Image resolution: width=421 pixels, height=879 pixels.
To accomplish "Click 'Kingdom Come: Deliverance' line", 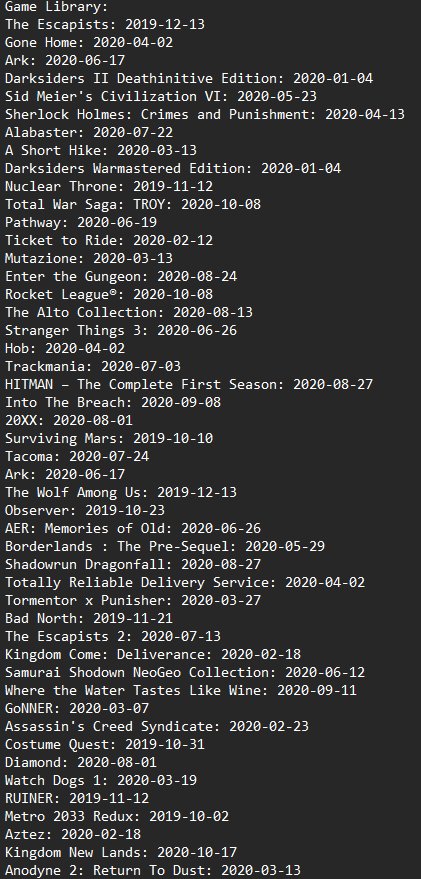I will (x=153, y=654).
